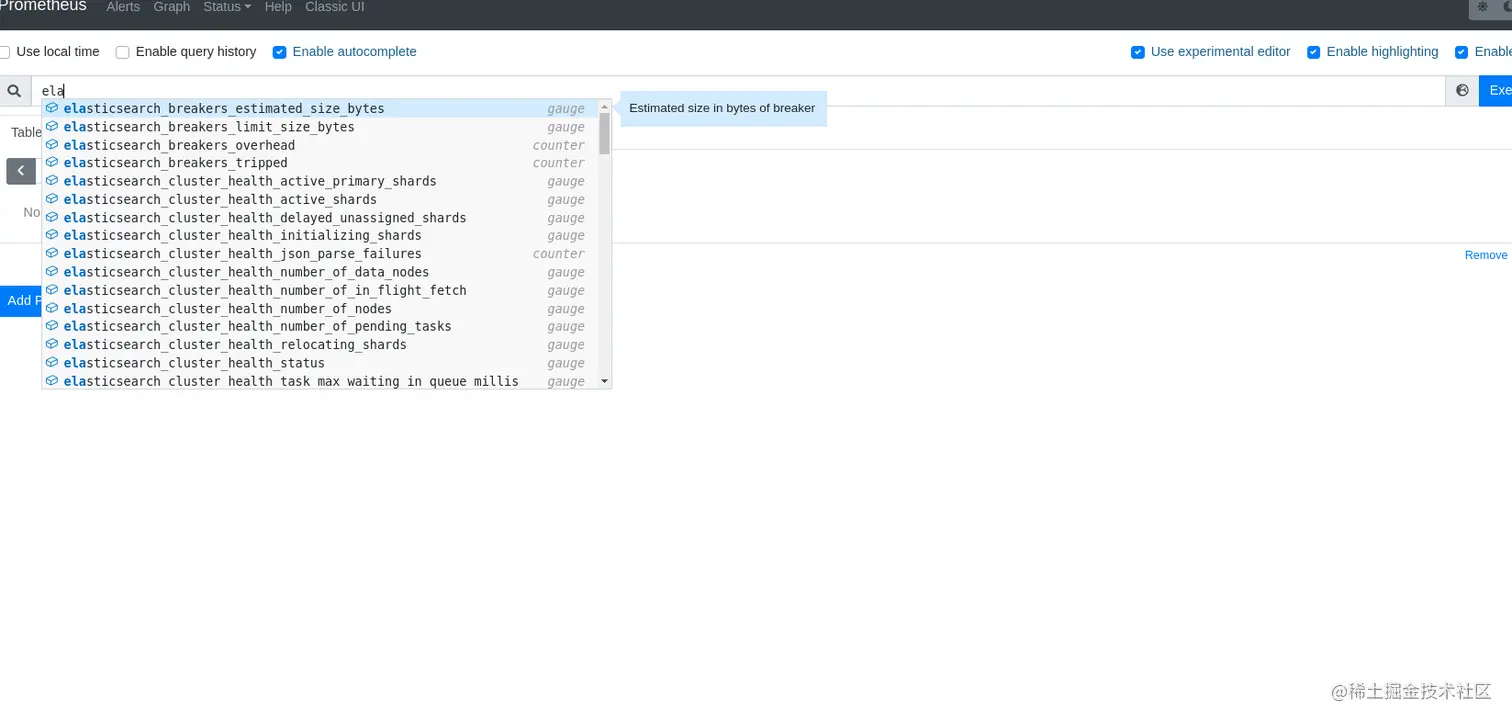Select elasticsearch_cluster_health_number_of_pending_tasks suggestion
The height and width of the screenshot is (722, 1512).
[x=321, y=326]
